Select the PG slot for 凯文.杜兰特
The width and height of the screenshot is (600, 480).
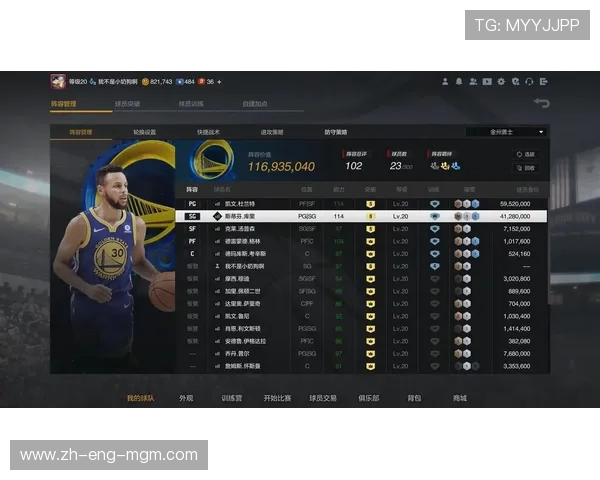point(192,204)
